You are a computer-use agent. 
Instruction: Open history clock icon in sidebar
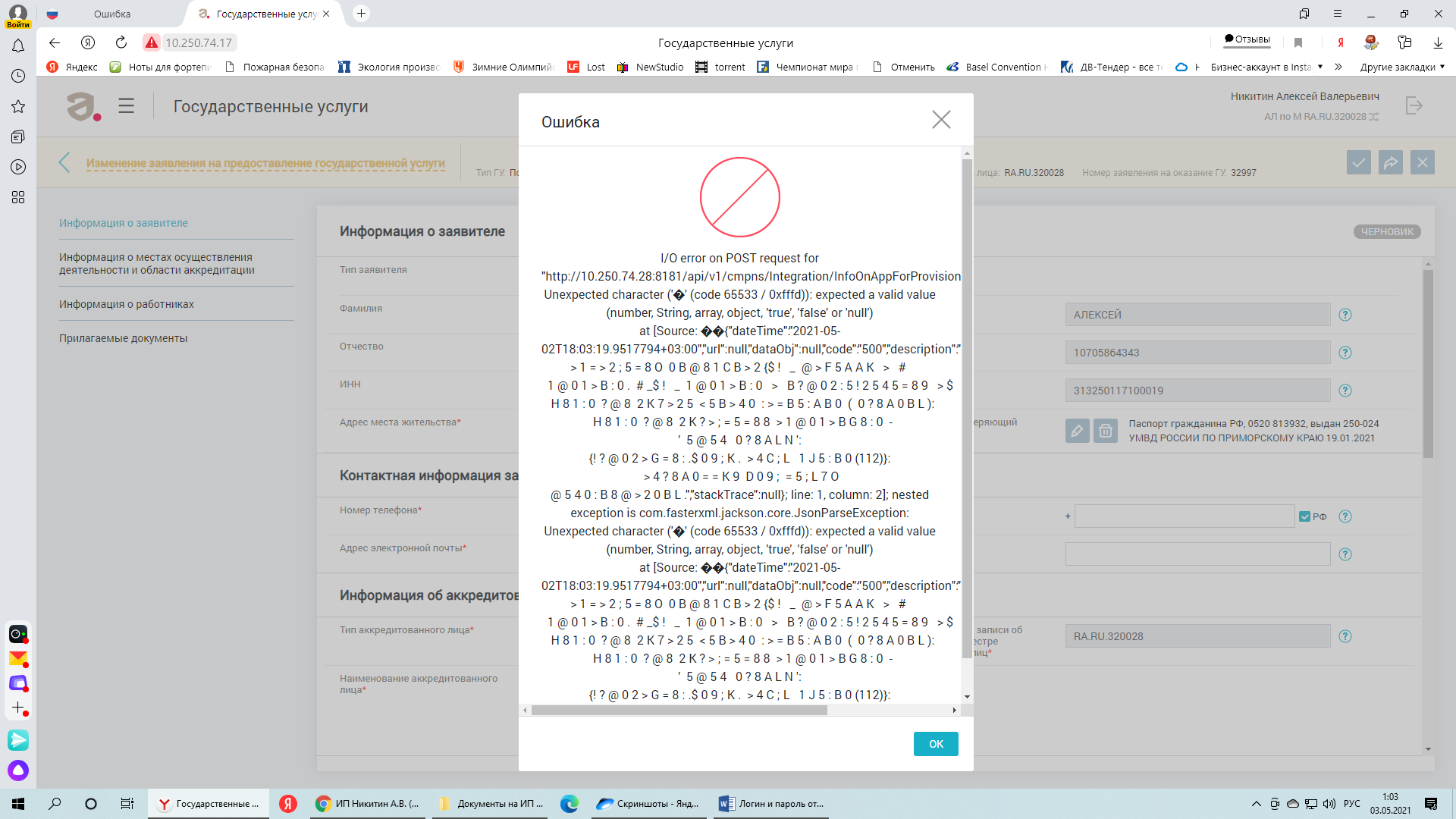point(18,76)
